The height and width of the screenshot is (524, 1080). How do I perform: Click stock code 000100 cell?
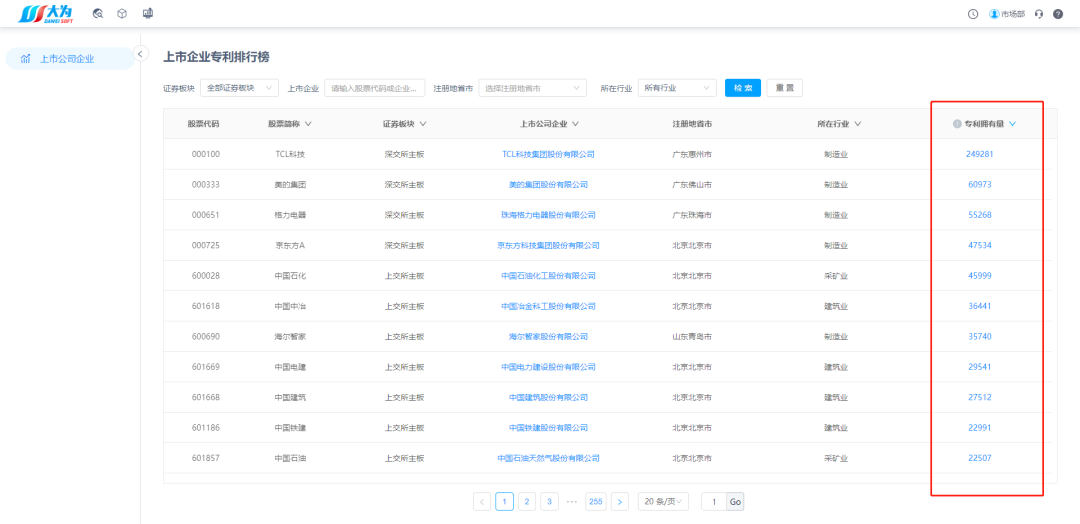click(x=206, y=154)
